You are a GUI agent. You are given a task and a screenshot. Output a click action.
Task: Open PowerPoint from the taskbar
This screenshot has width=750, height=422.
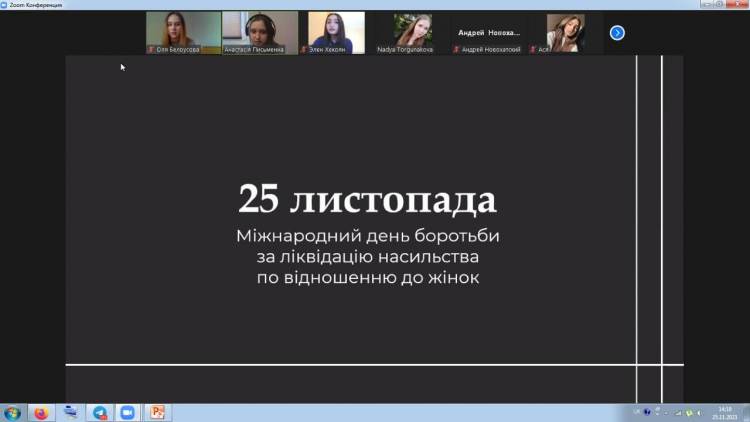tap(157, 412)
